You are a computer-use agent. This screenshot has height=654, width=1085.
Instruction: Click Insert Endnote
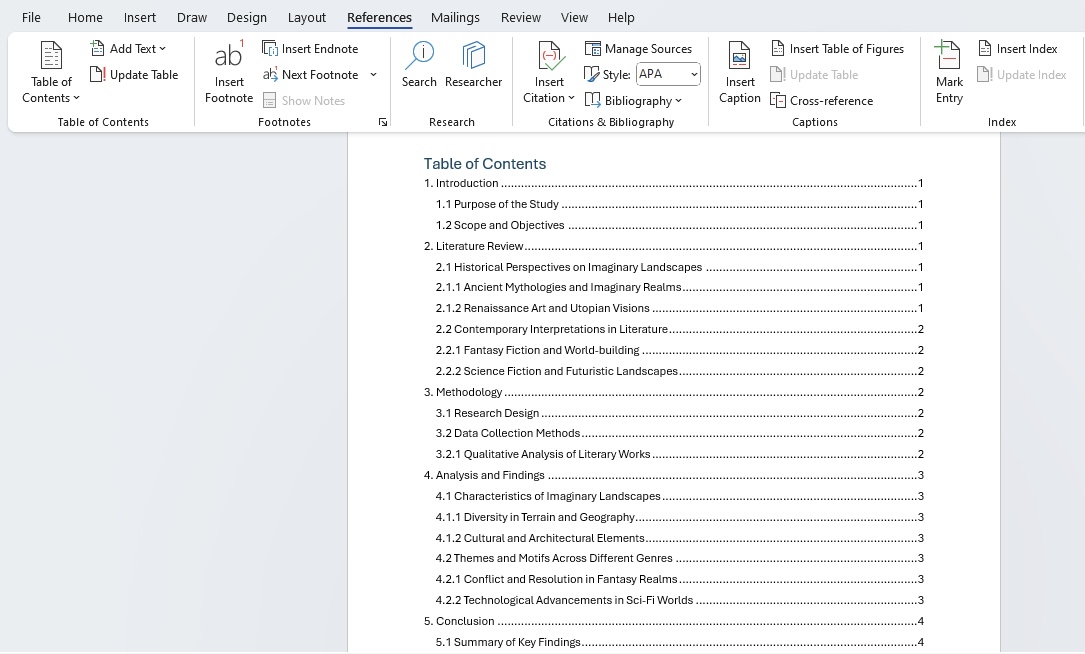tap(310, 48)
